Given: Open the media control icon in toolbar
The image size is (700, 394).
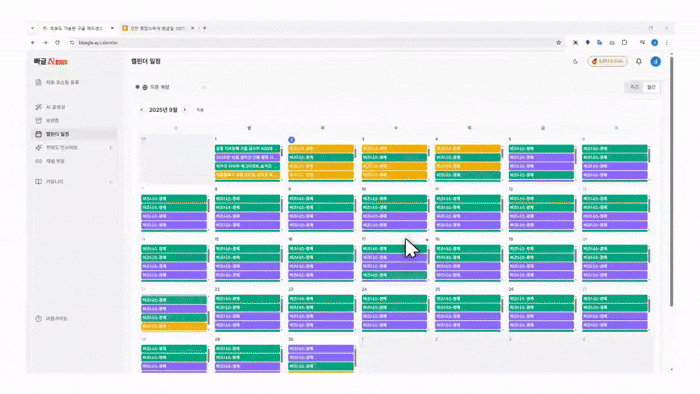Looking at the screenshot, I should pos(642,42).
